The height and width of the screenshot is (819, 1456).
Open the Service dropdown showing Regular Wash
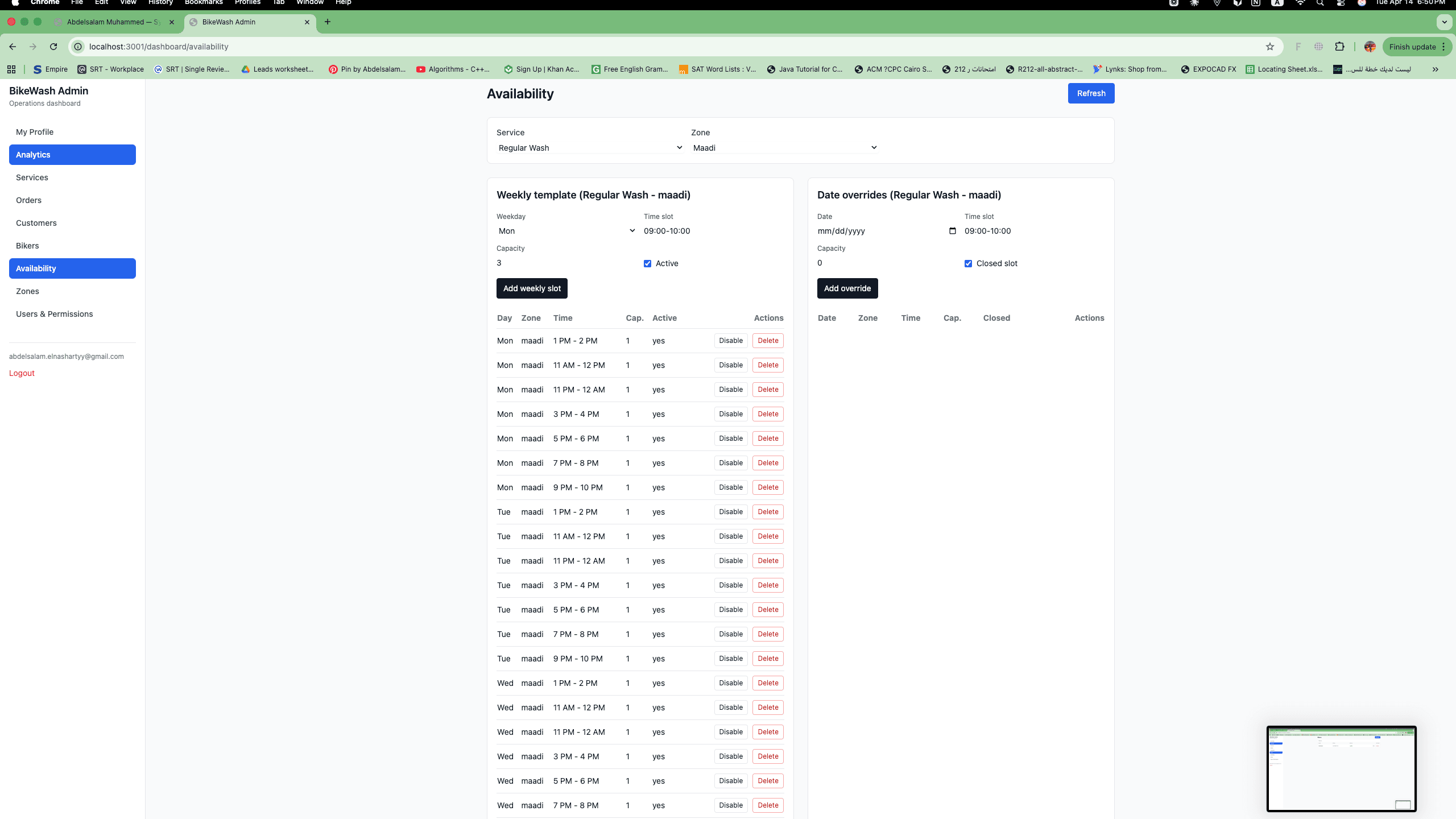589,147
